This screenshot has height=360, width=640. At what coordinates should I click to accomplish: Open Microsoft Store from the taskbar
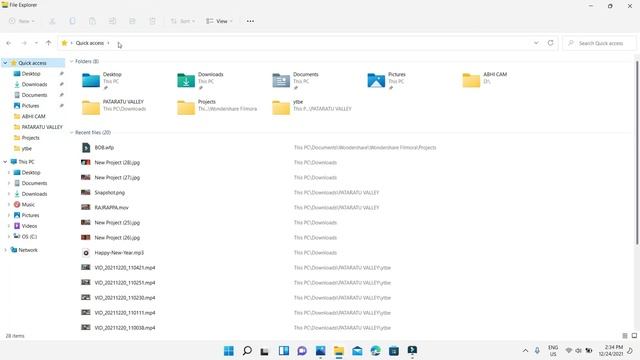[394, 350]
